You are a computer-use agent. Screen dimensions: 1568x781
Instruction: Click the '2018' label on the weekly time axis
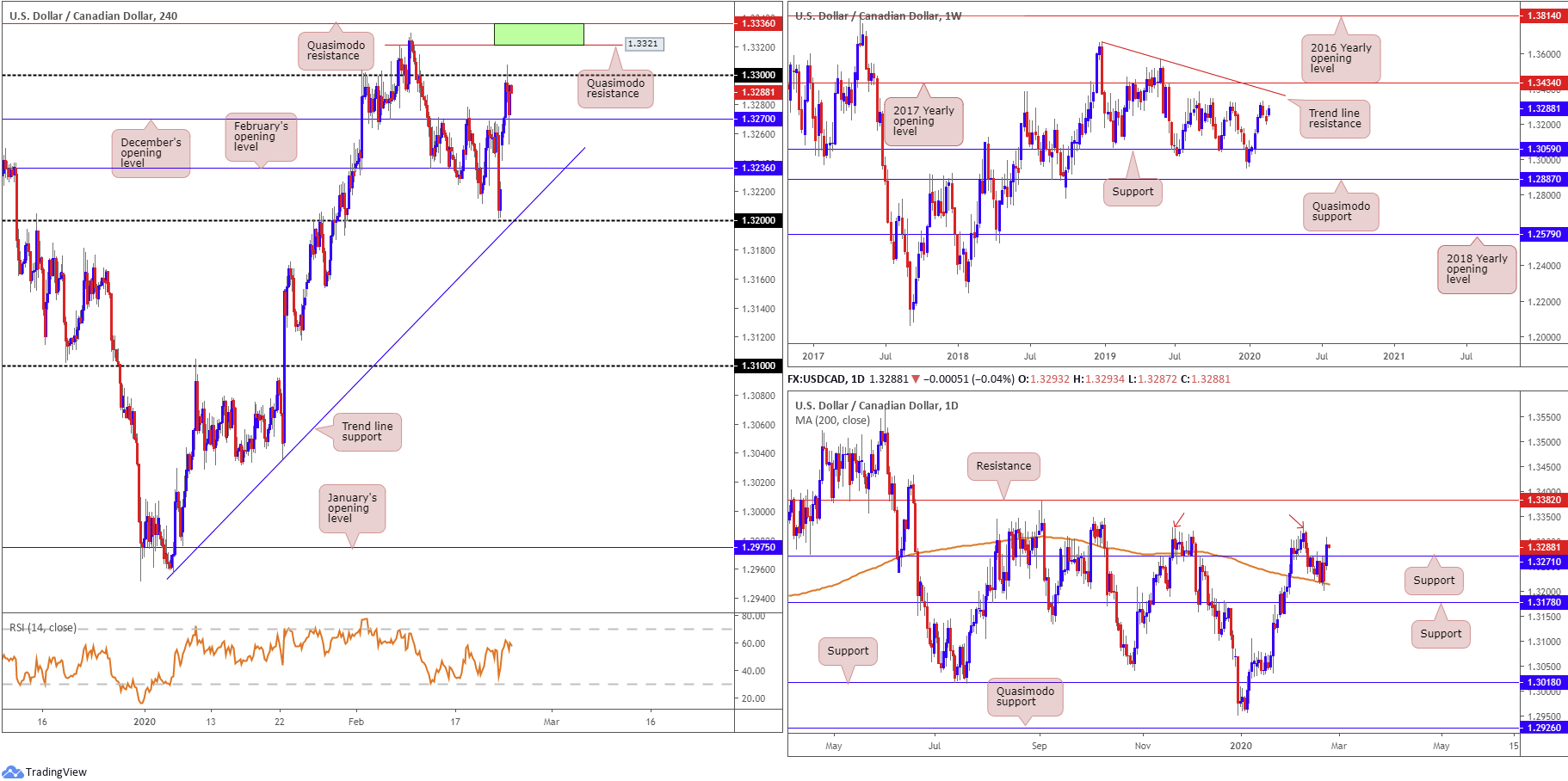pyautogui.click(x=957, y=357)
